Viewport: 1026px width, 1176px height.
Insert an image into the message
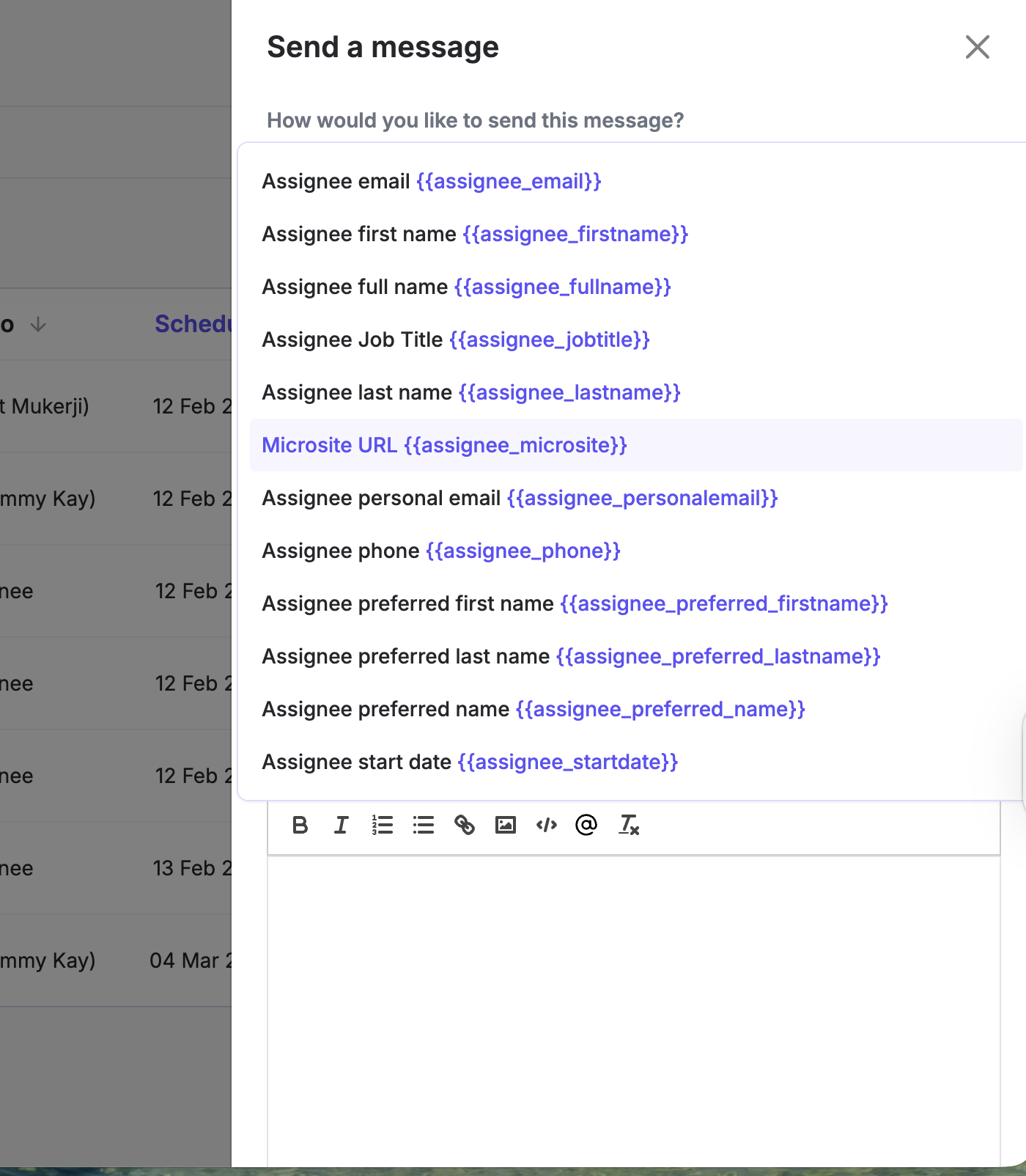pos(505,826)
